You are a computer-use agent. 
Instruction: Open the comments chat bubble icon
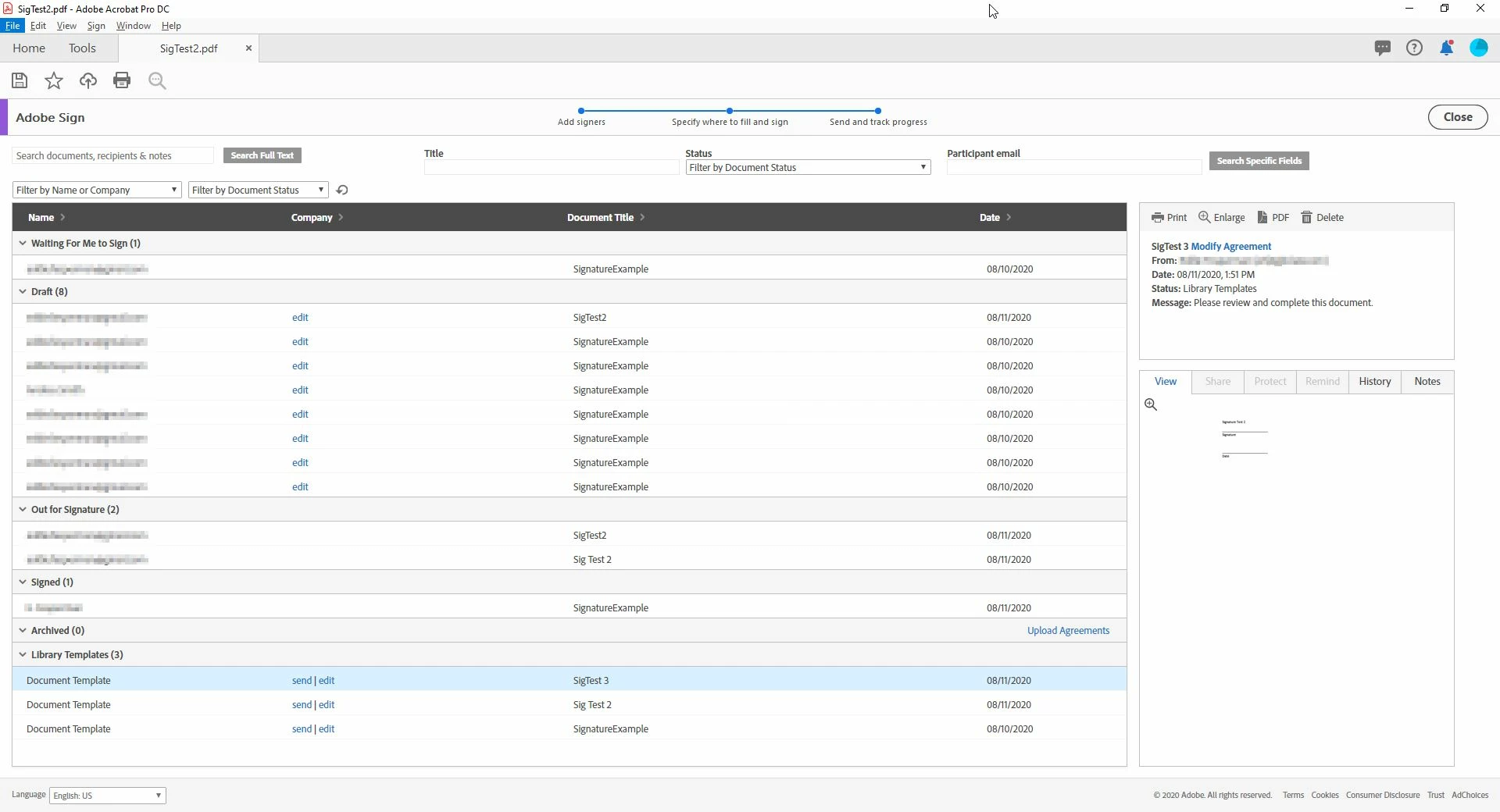point(1383,48)
